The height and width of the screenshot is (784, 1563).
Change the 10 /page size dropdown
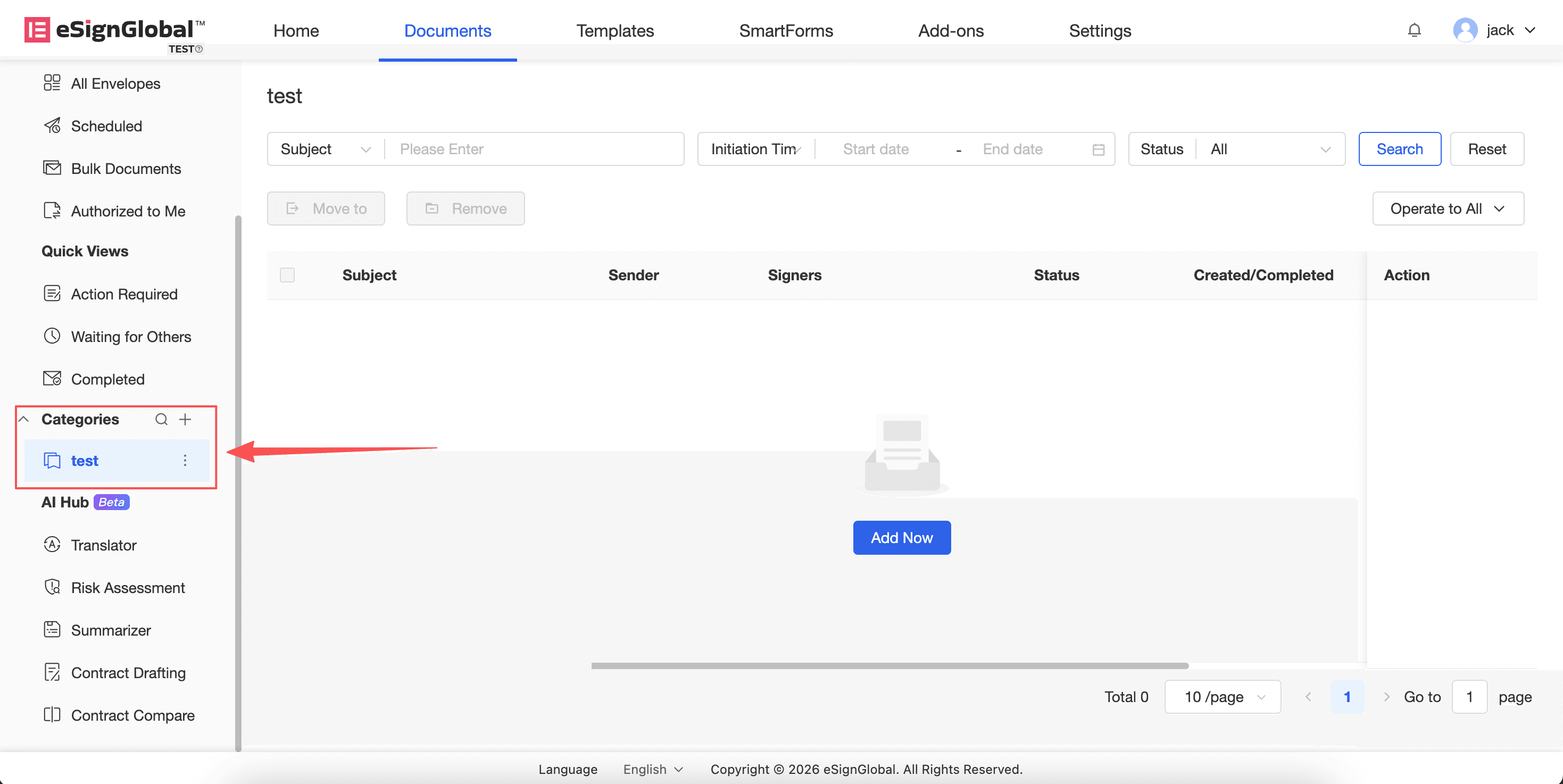1223,697
